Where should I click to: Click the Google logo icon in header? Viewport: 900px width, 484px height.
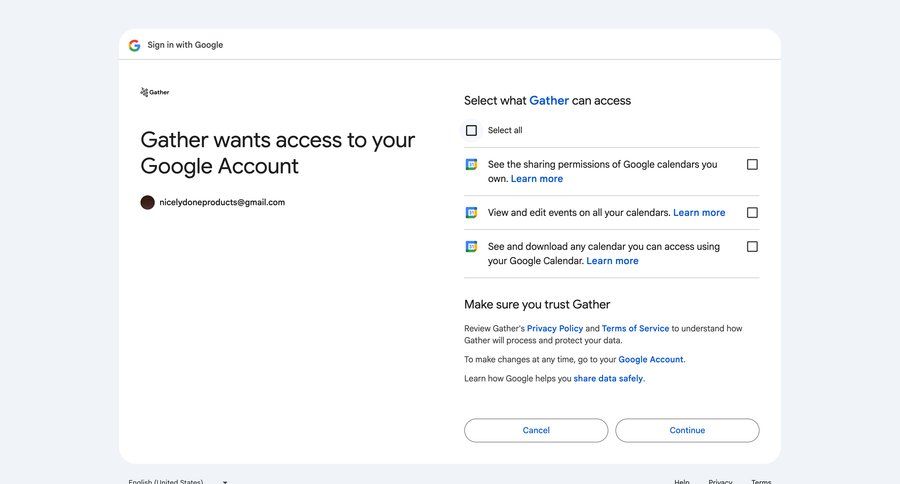134,45
